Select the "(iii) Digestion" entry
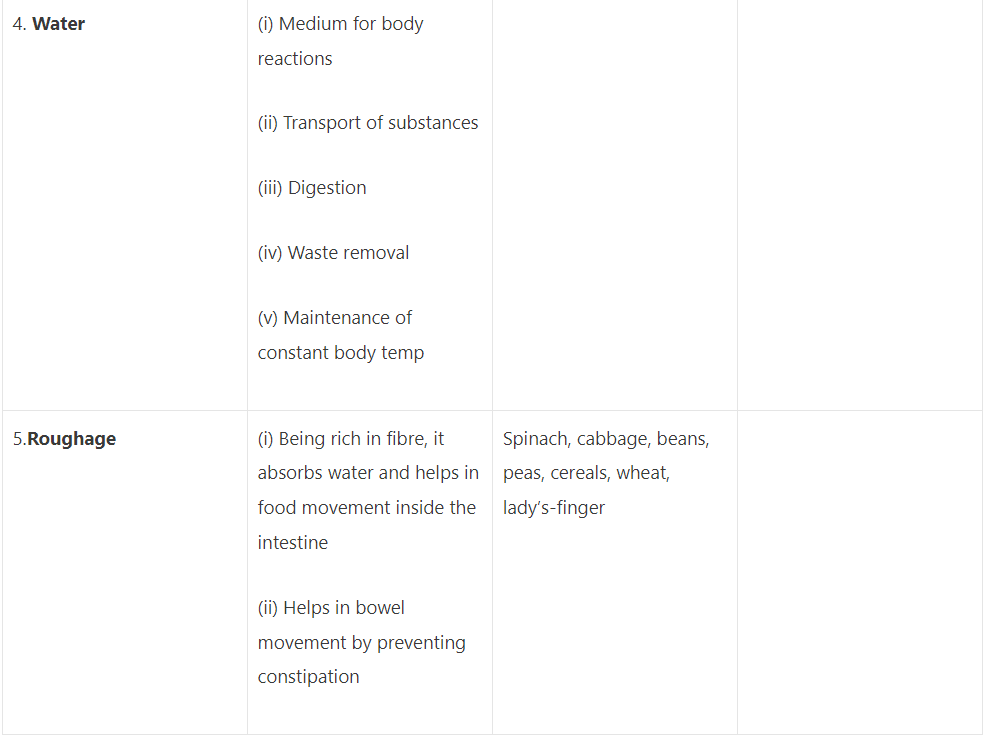The image size is (986, 740). [x=312, y=188]
